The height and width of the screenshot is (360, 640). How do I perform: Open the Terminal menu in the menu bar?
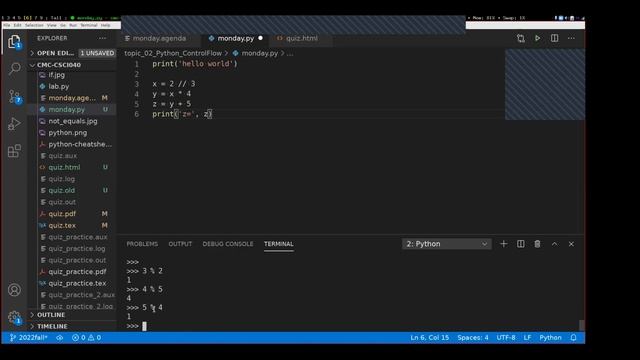pos(89,25)
